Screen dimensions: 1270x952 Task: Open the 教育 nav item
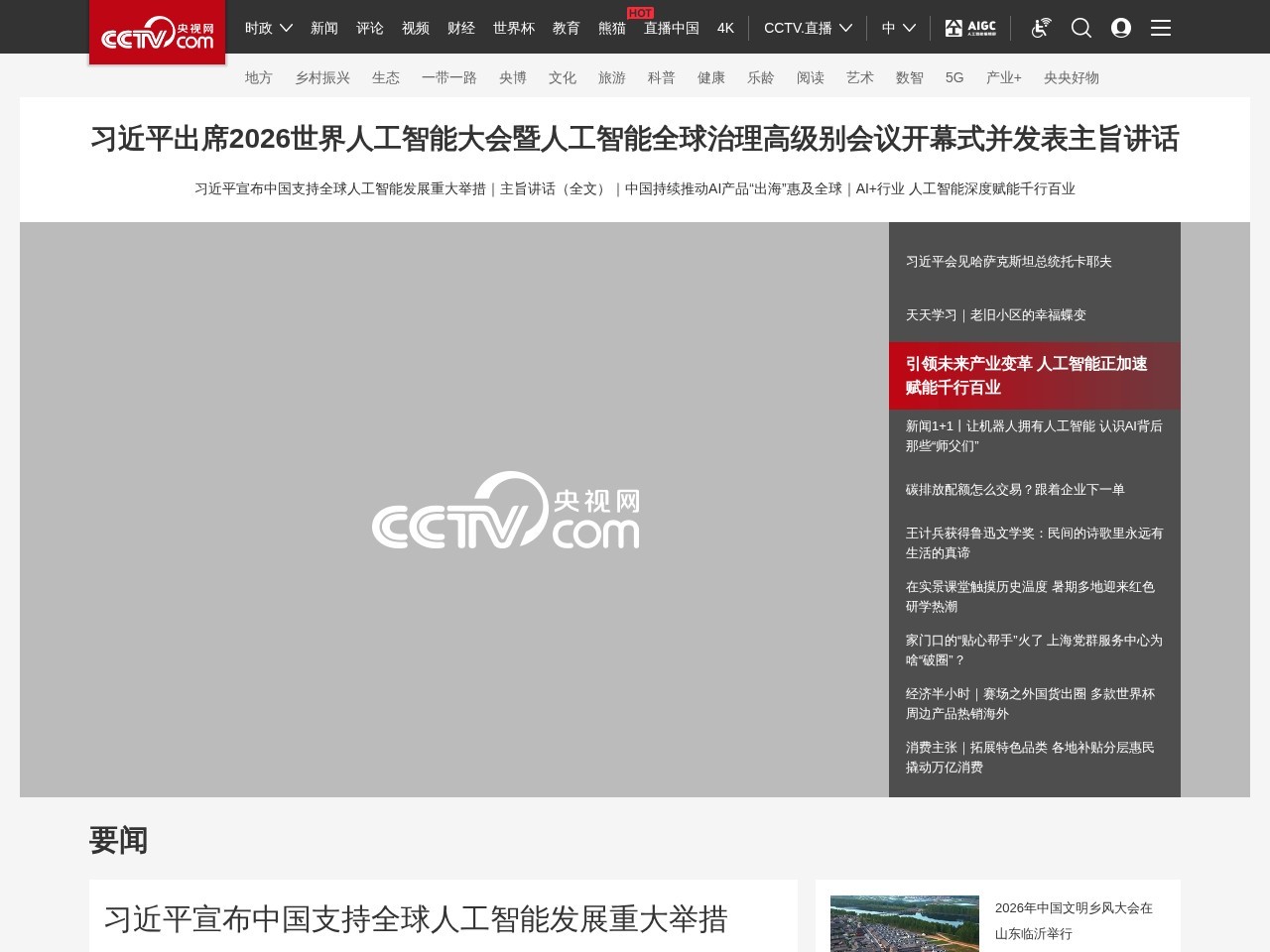(x=567, y=28)
